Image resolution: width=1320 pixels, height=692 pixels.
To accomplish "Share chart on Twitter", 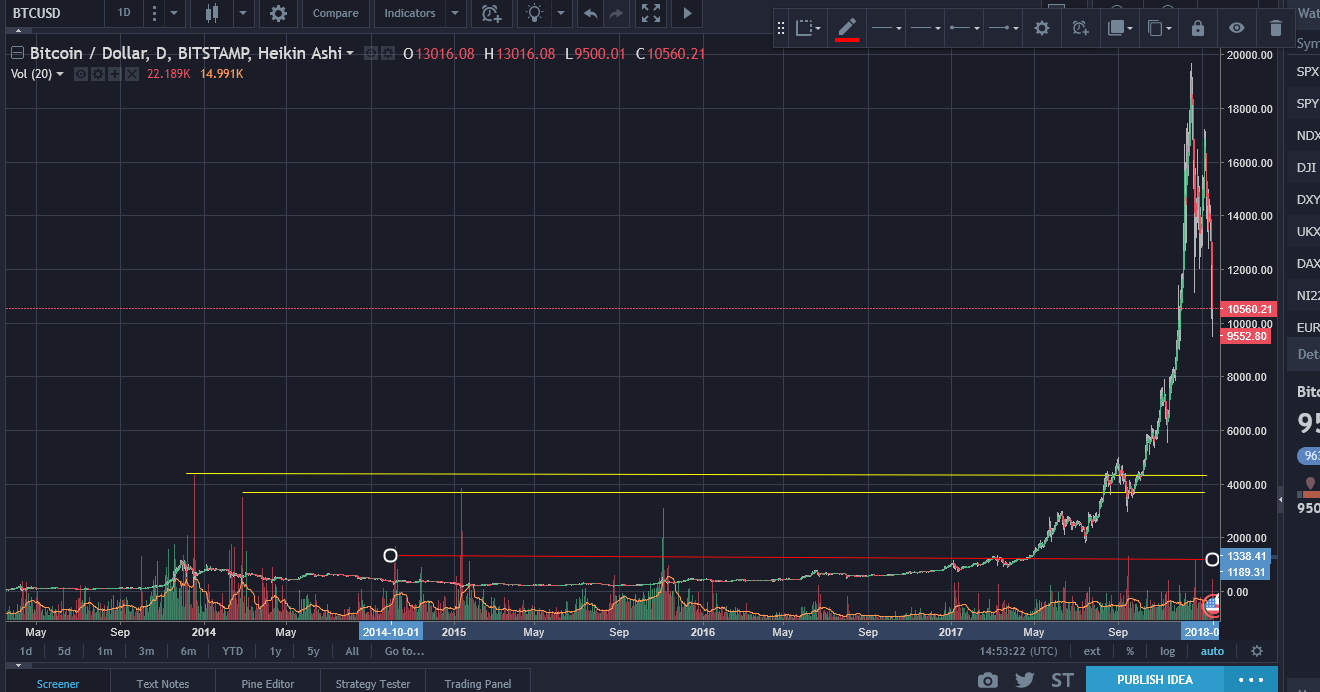I will tap(1024, 681).
